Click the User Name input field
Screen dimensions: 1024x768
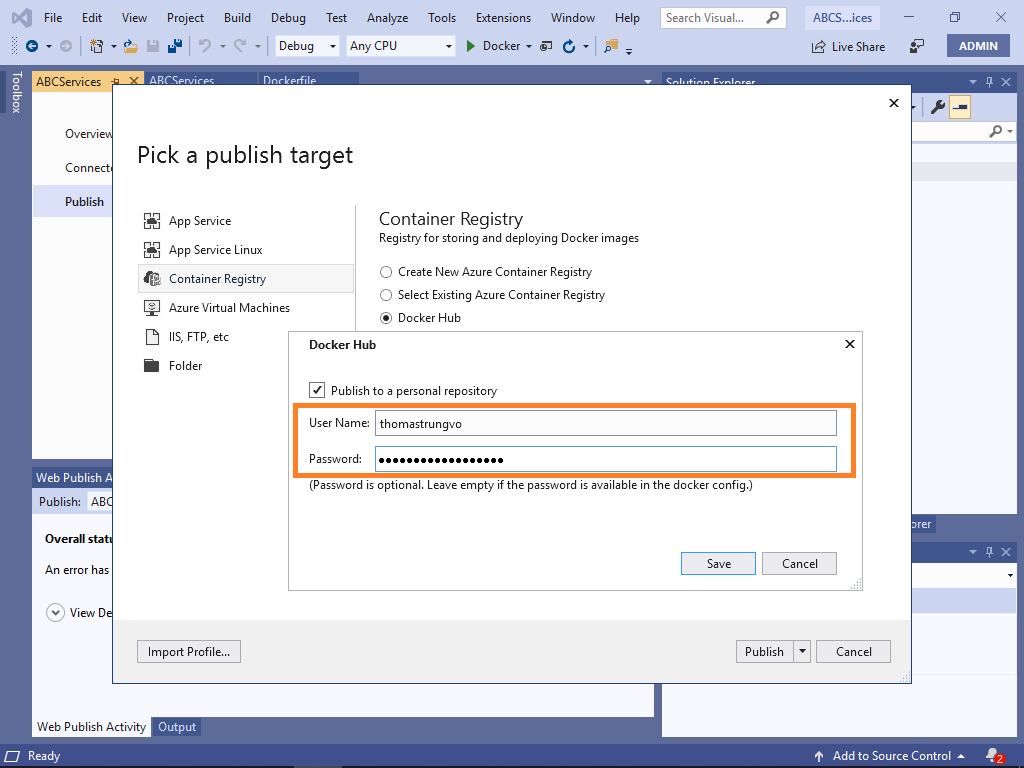[x=605, y=423]
